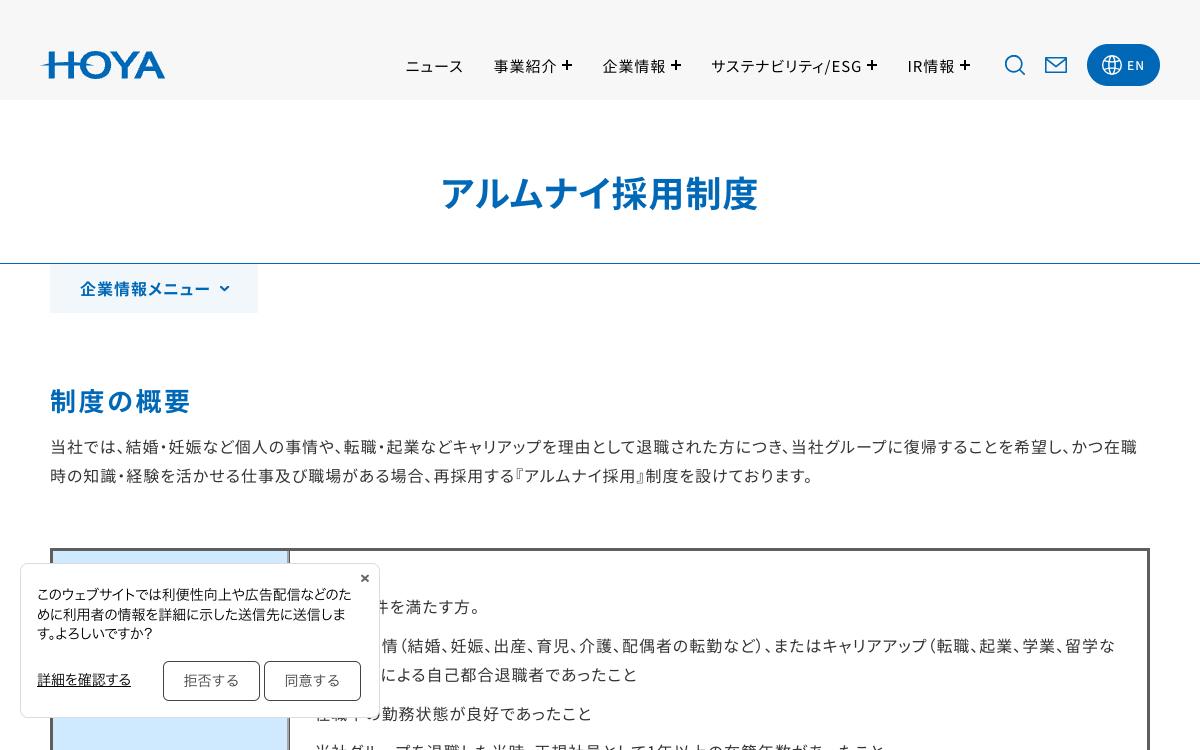
Task: Open the ニュース menu item
Action: click(x=434, y=66)
